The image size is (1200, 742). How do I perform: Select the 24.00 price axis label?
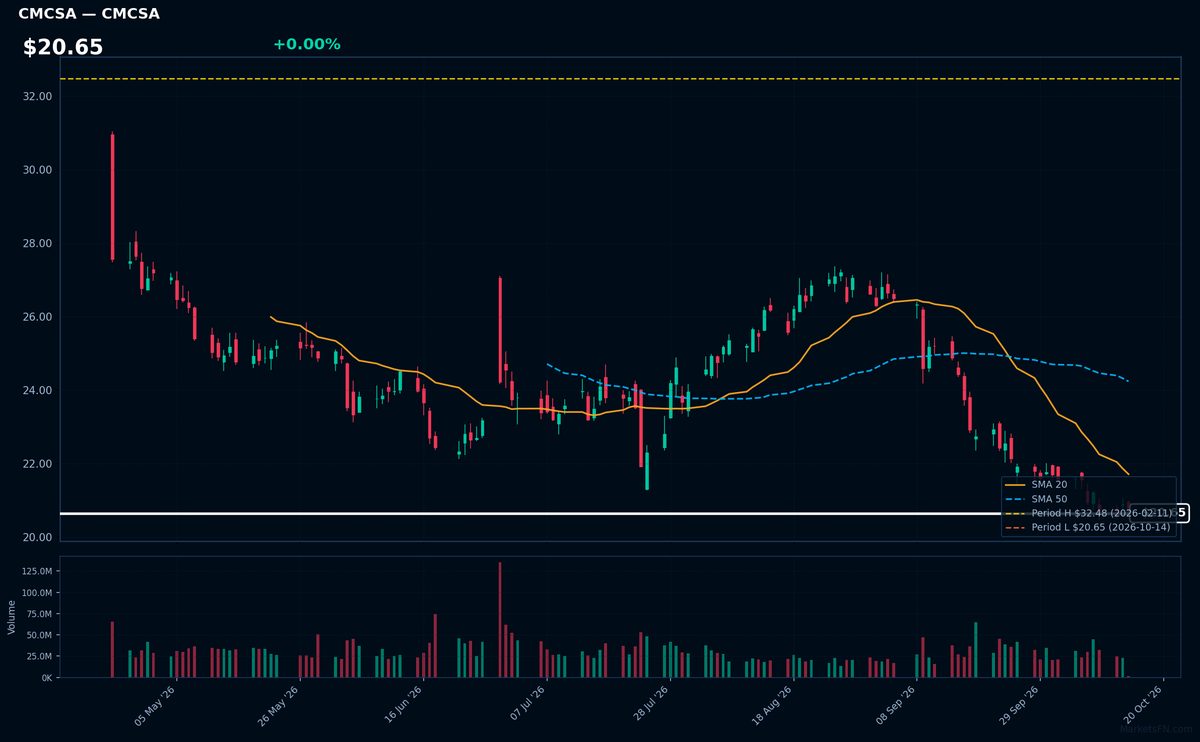pos(36,390)
